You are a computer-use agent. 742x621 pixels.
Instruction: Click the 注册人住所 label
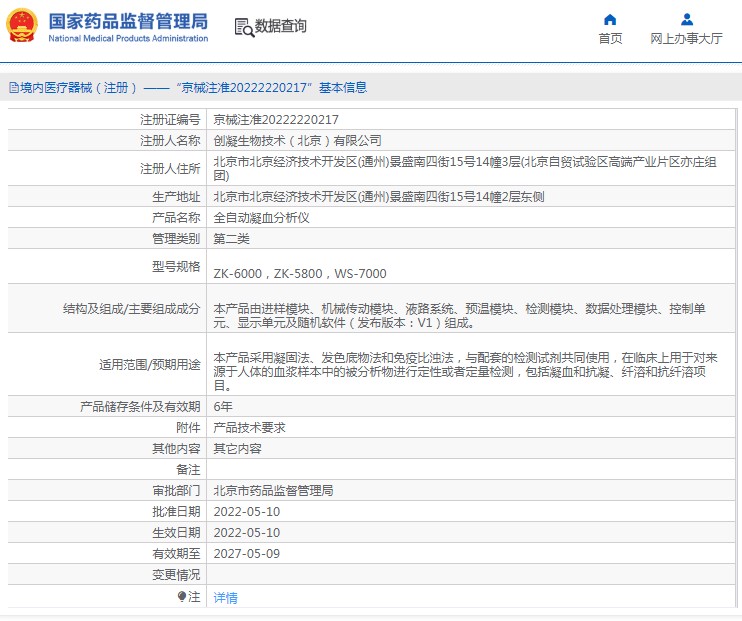tap(170, 169)
